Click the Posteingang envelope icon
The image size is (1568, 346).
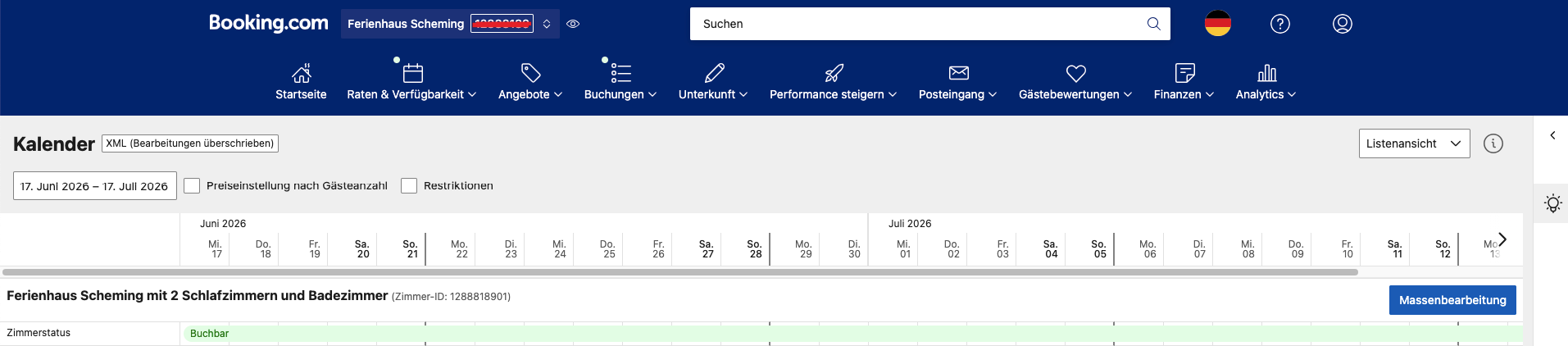(x=958, y=73)
